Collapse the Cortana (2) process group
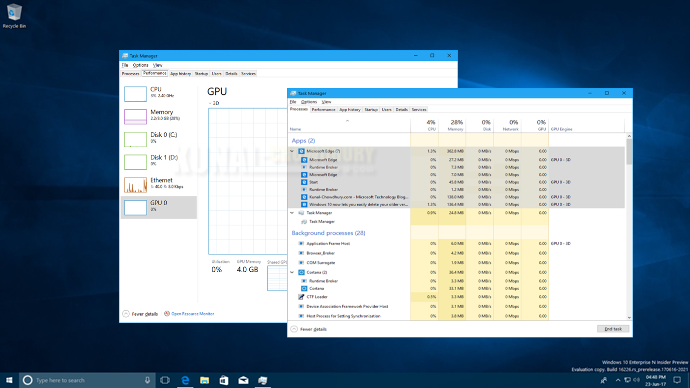The height and width of the screenshot is (388, 690). point(292,272)
